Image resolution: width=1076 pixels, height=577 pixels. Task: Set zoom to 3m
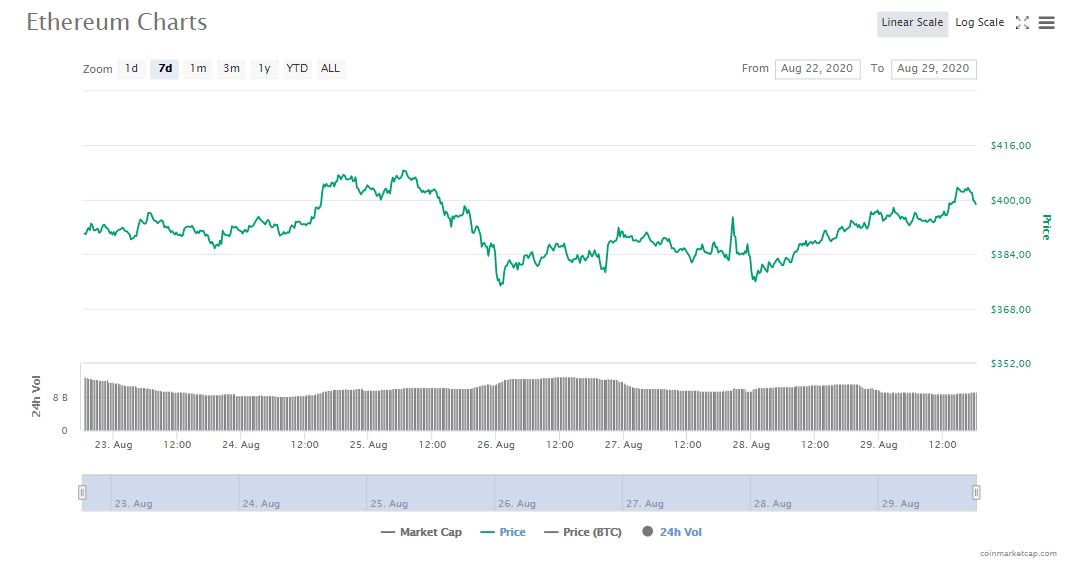coord(231,69)
